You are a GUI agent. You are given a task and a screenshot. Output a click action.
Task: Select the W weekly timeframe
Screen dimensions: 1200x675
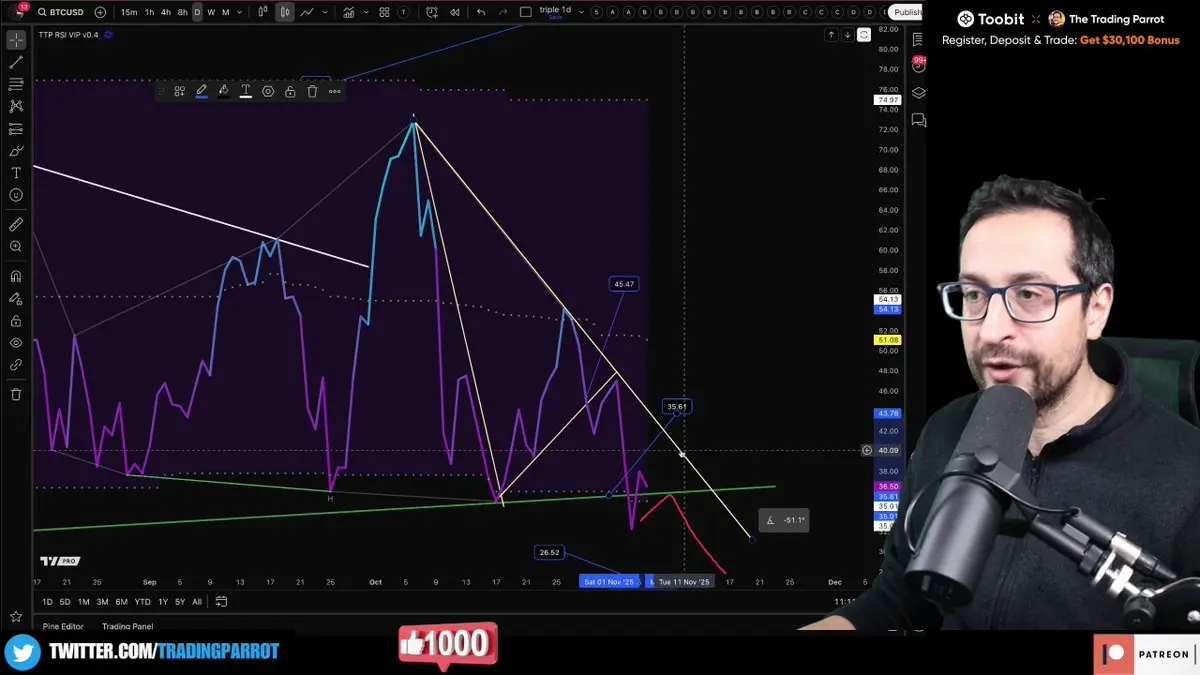[211, 12]
